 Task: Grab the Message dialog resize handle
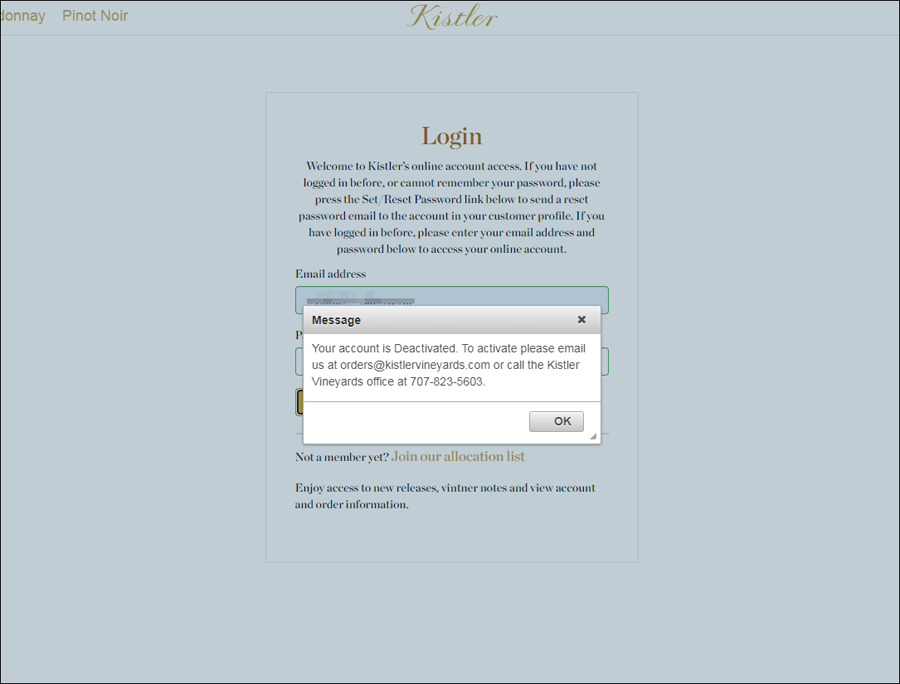(593, 437)
